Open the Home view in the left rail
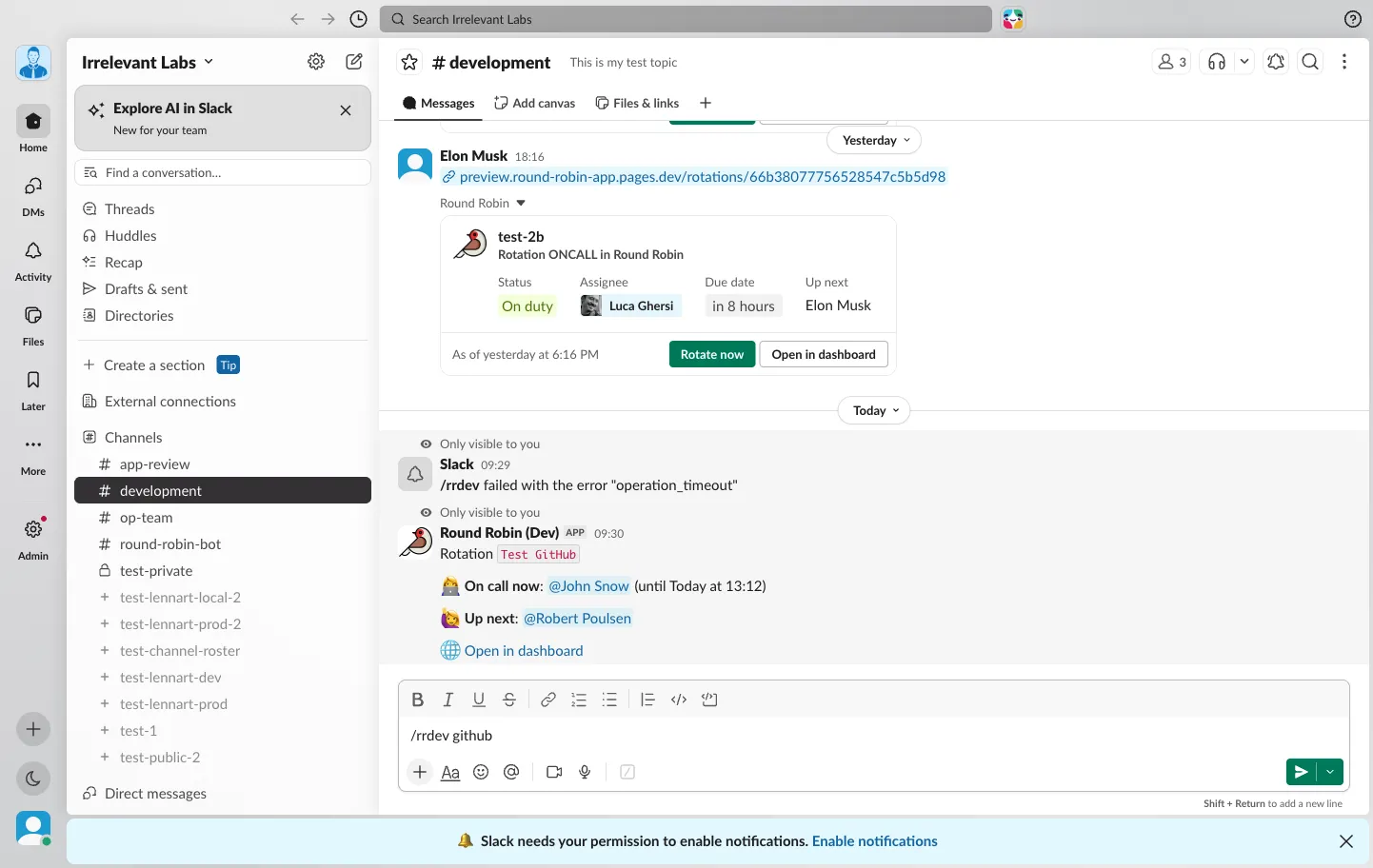Viewport: 1373px width, 868px height. [33, 128]
